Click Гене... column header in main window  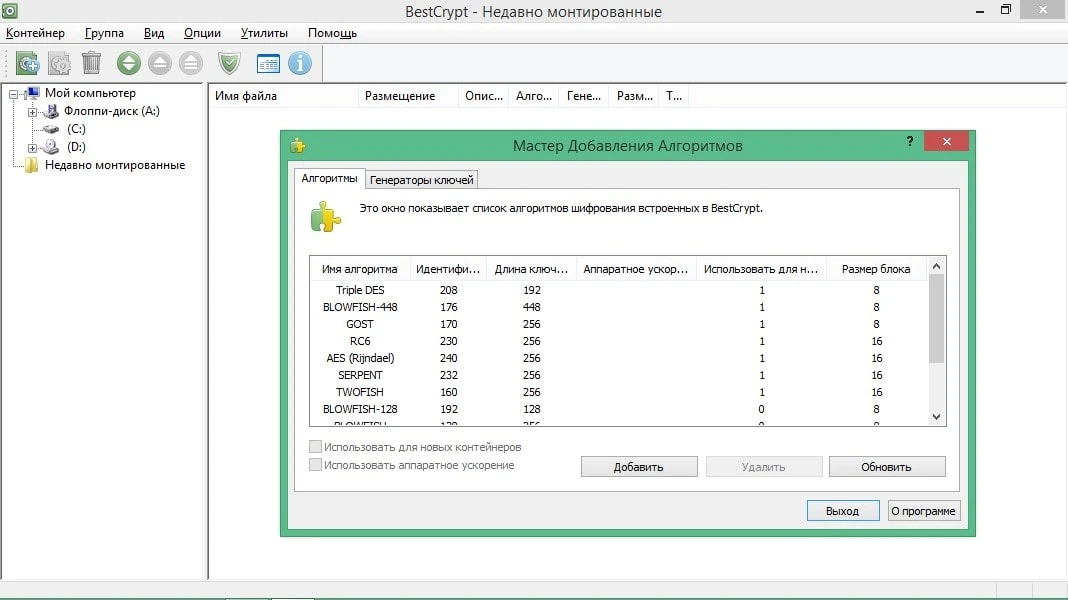pos(584,96)
